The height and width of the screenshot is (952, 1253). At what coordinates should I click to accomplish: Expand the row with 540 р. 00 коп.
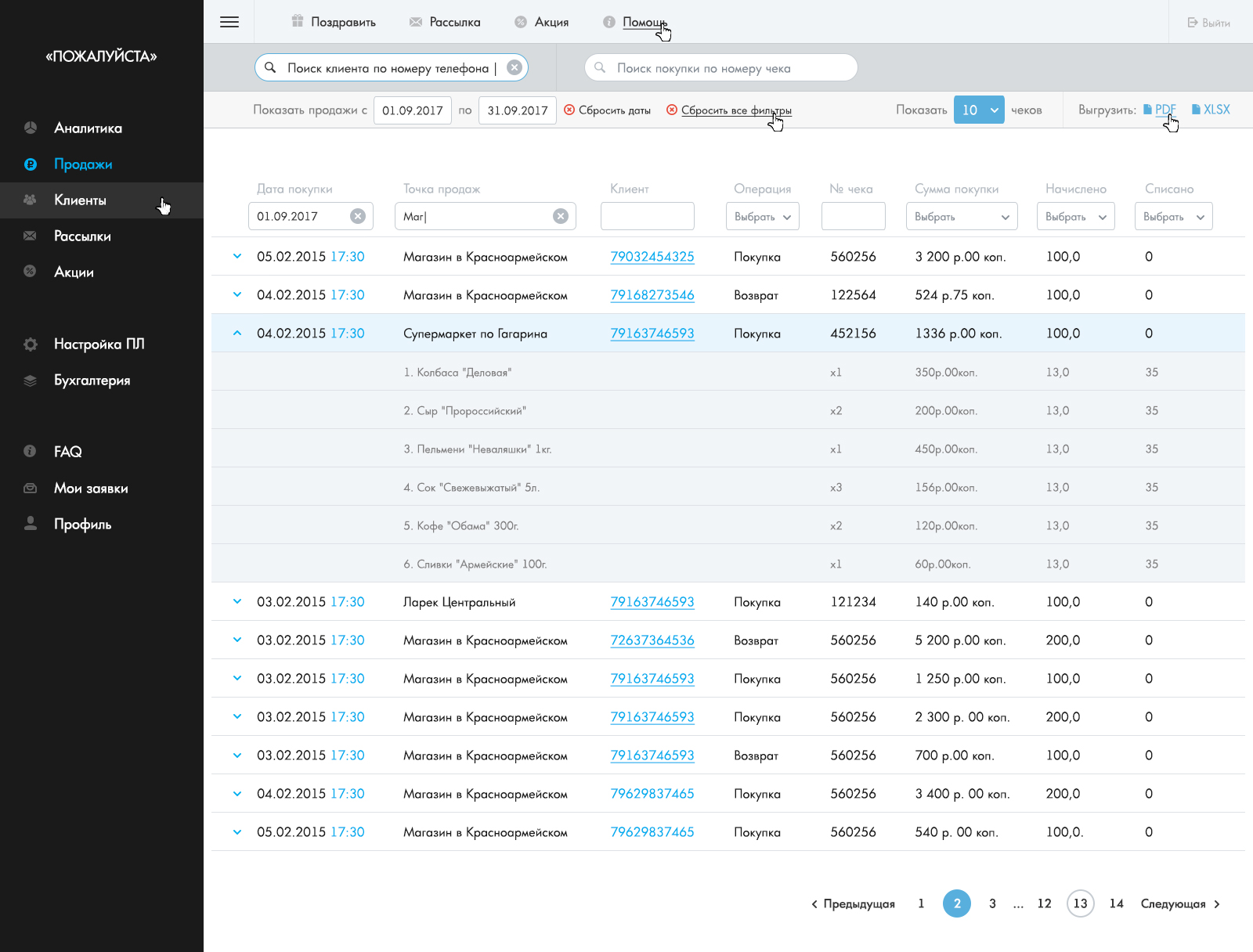(x=237, y=832)
